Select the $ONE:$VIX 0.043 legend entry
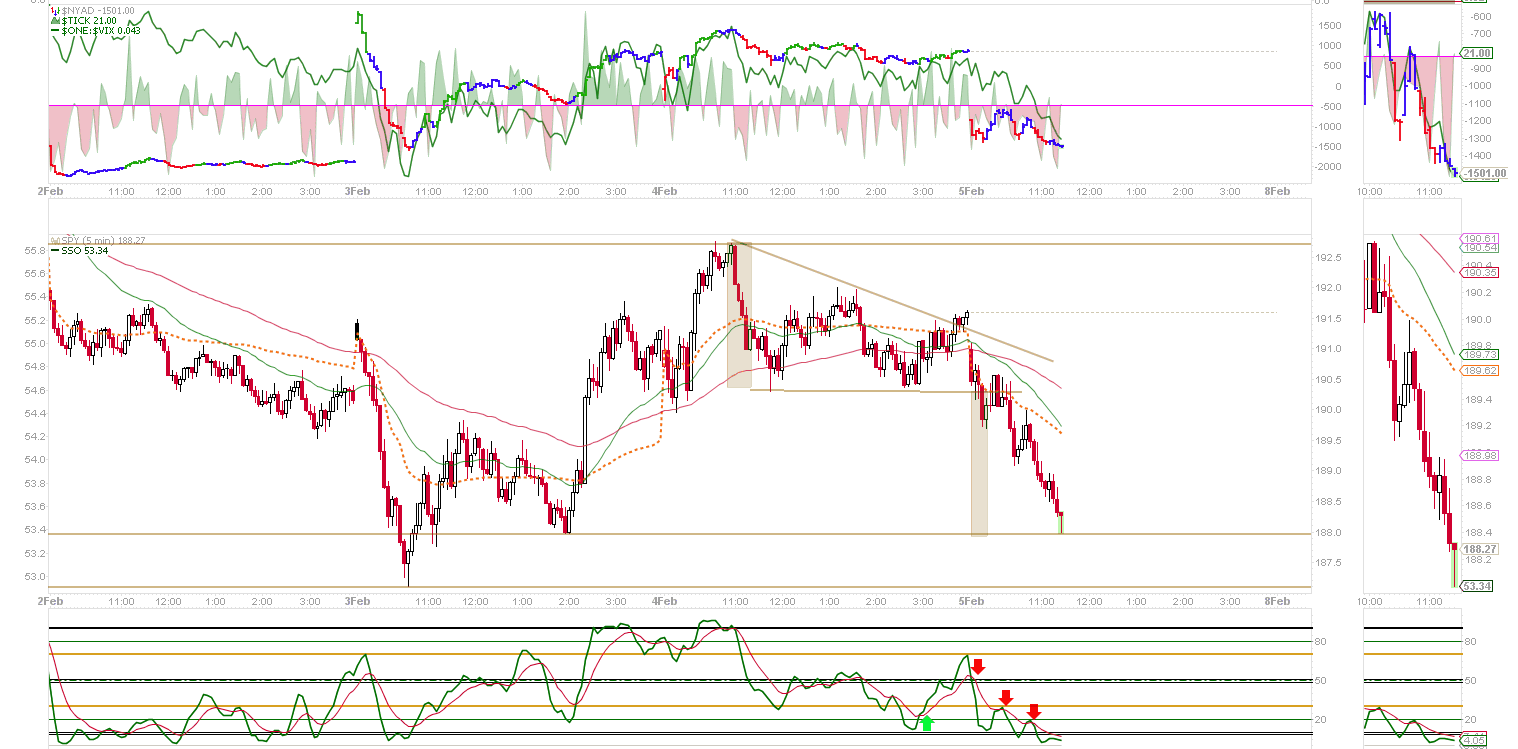 [x=95, y=30]
